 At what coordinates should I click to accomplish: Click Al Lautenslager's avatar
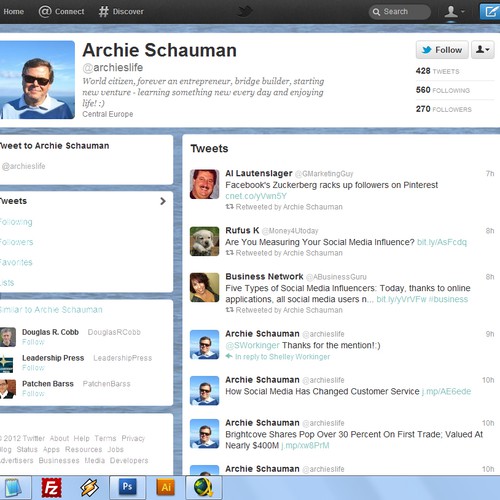(204, 184)
